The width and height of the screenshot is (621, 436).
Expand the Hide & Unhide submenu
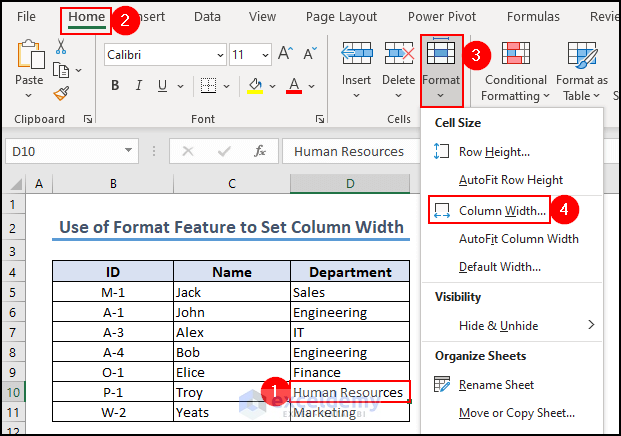coord(591,325)
